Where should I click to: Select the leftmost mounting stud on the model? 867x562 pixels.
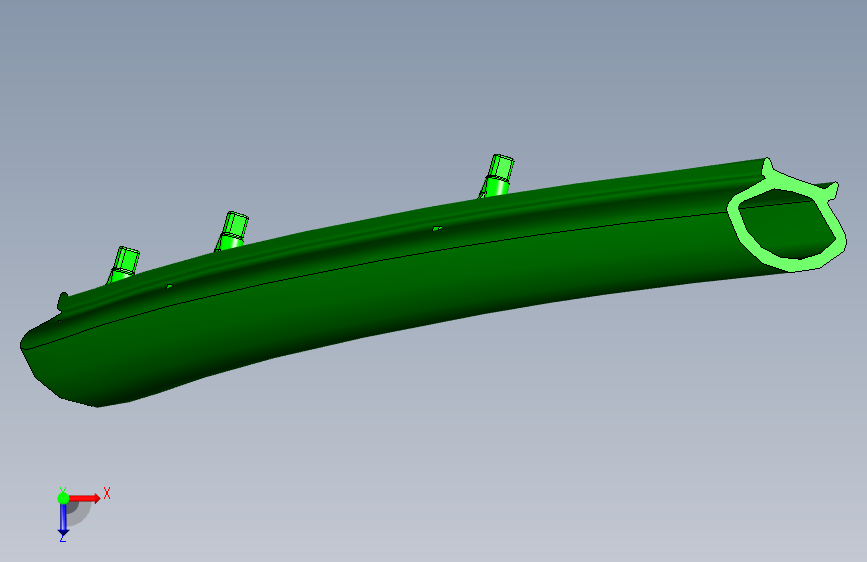coord(123,265)
